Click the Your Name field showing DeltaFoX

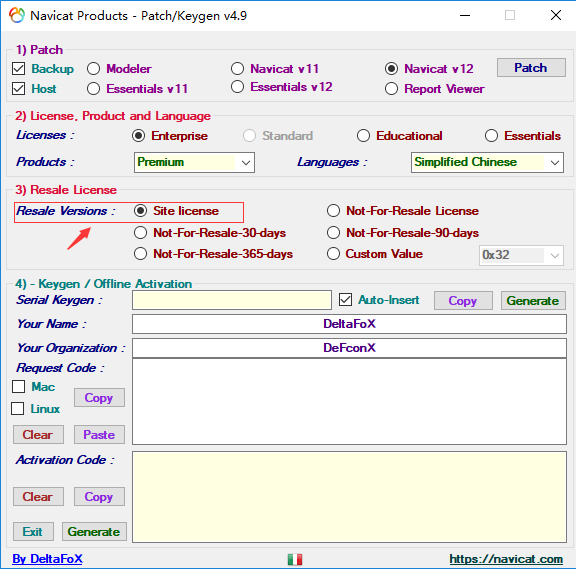click(349, 324)
